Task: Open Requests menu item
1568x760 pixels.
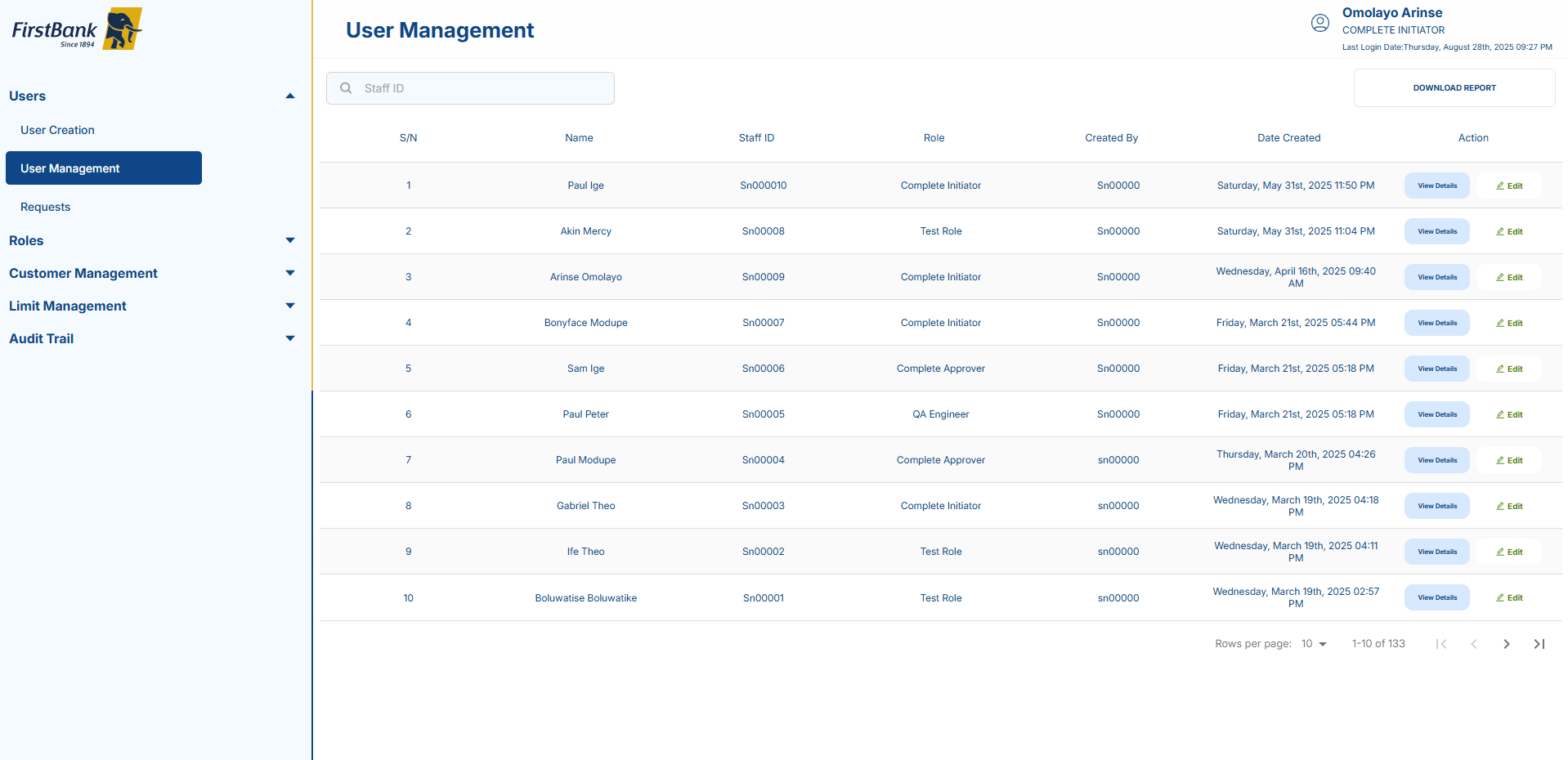Action: click(x=46, y=207)
